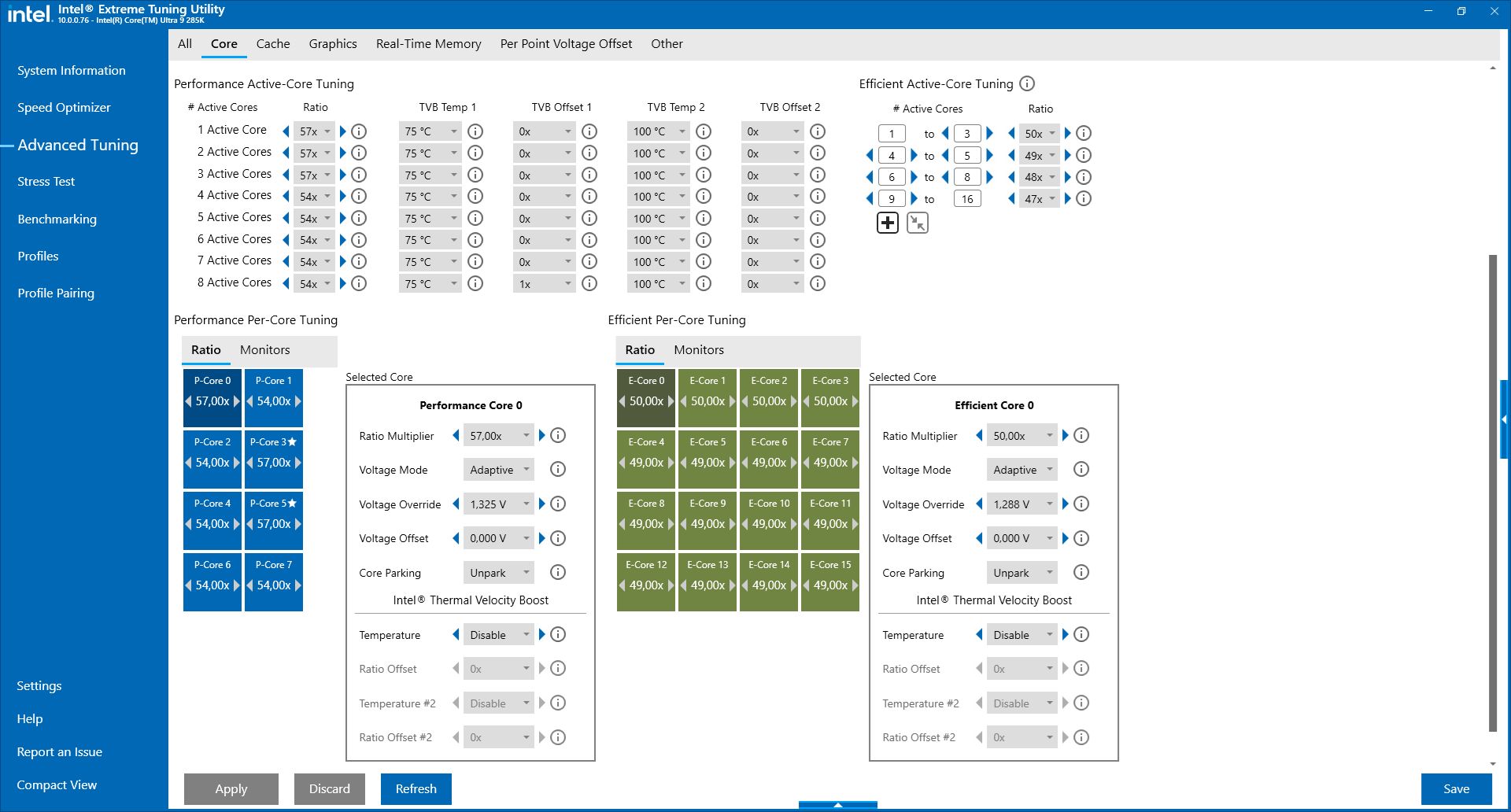Open Performance Core 0 Core Parking dropdown

point(499,573)
